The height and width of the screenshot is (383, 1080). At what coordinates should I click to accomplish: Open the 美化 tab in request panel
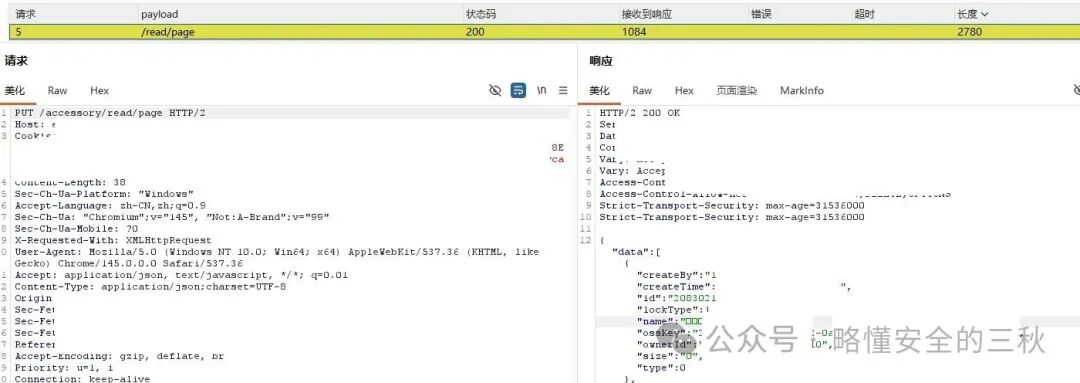[14, 90]
